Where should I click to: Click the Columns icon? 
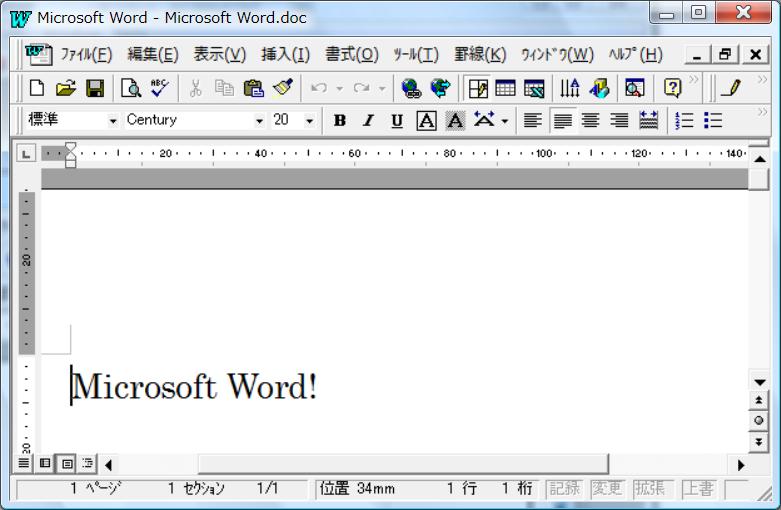pos(569,89)
